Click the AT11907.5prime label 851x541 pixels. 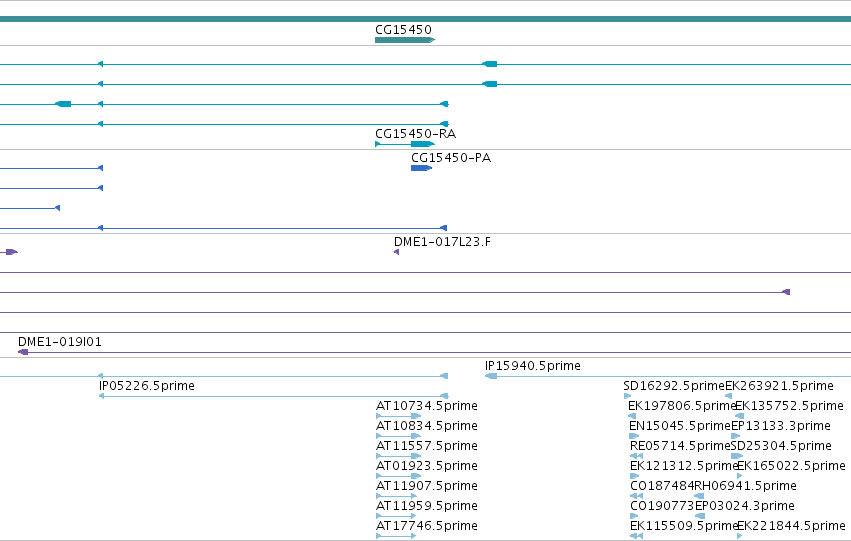(x=427, y=486)
